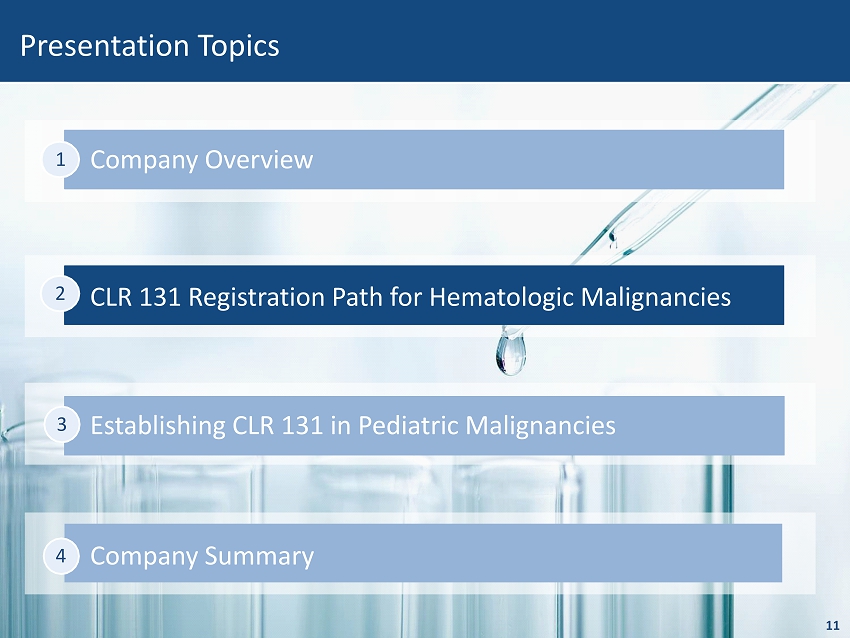Jump to the Company Summary section
850x638 pixels.
coord(202,556)
